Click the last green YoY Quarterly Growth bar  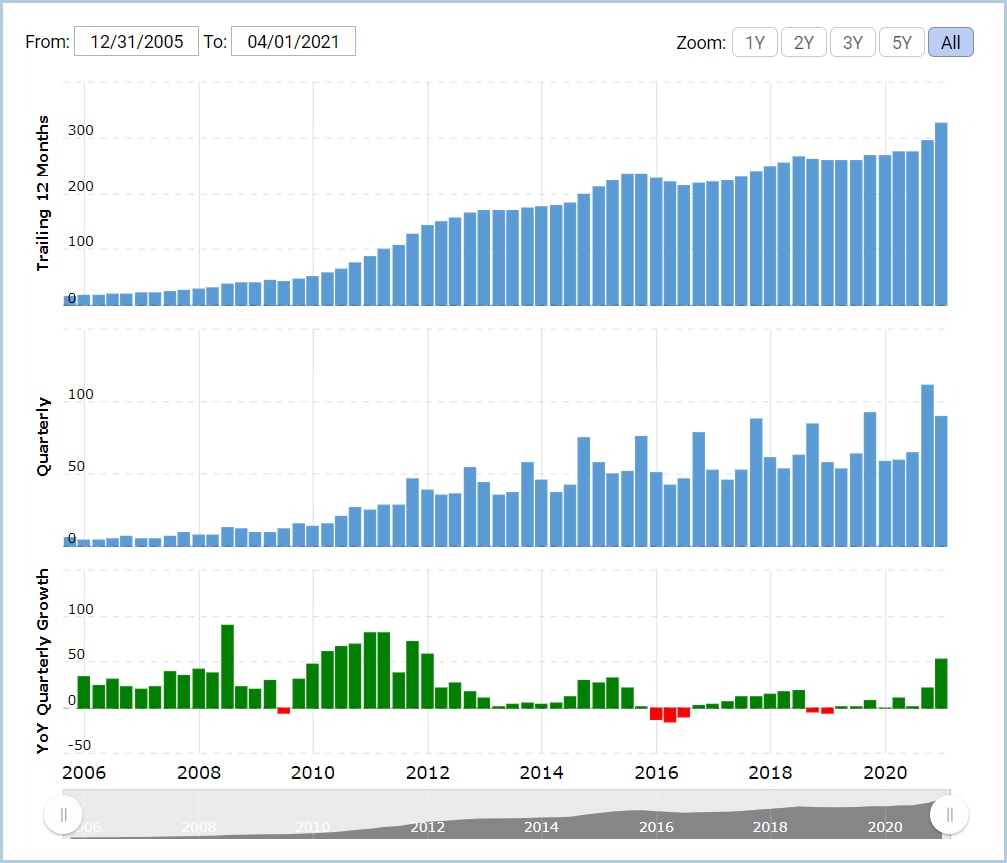pos(941,683)
